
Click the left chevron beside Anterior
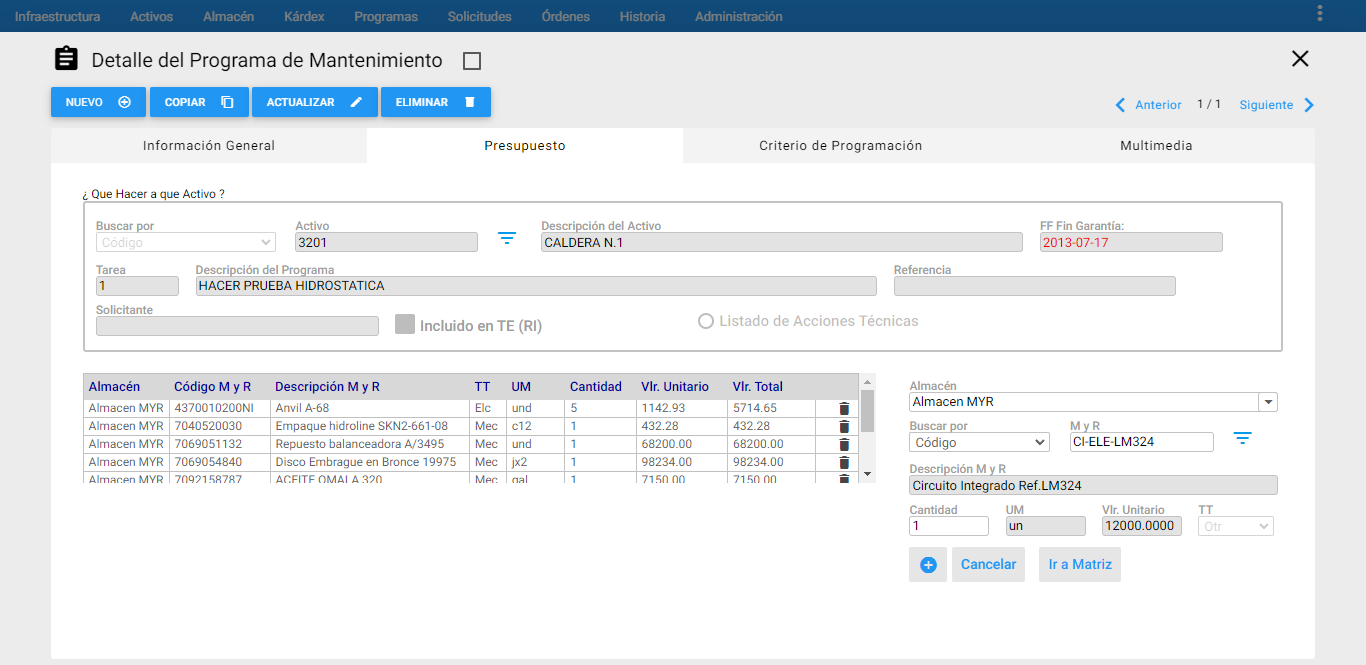pyautogui.click(x=1120, y=105)
